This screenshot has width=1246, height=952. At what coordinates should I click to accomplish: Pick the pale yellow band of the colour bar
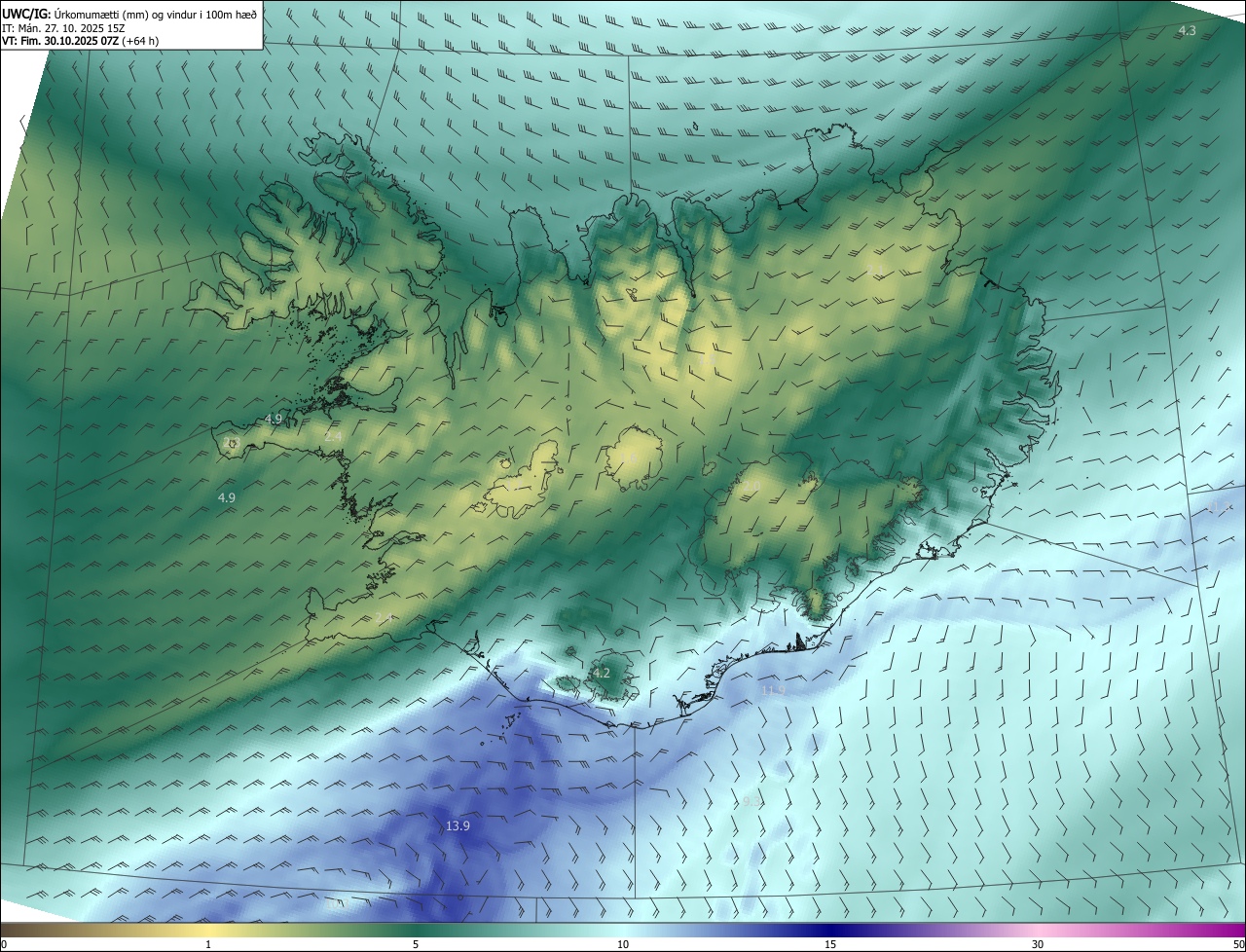[208, 930]
